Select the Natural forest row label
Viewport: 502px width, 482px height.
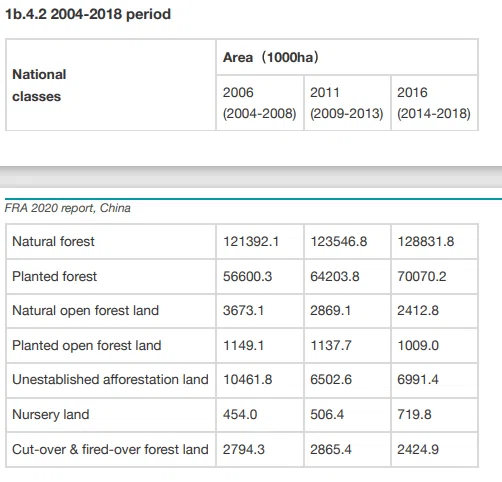pyautogui.click(x=53, y=241)
